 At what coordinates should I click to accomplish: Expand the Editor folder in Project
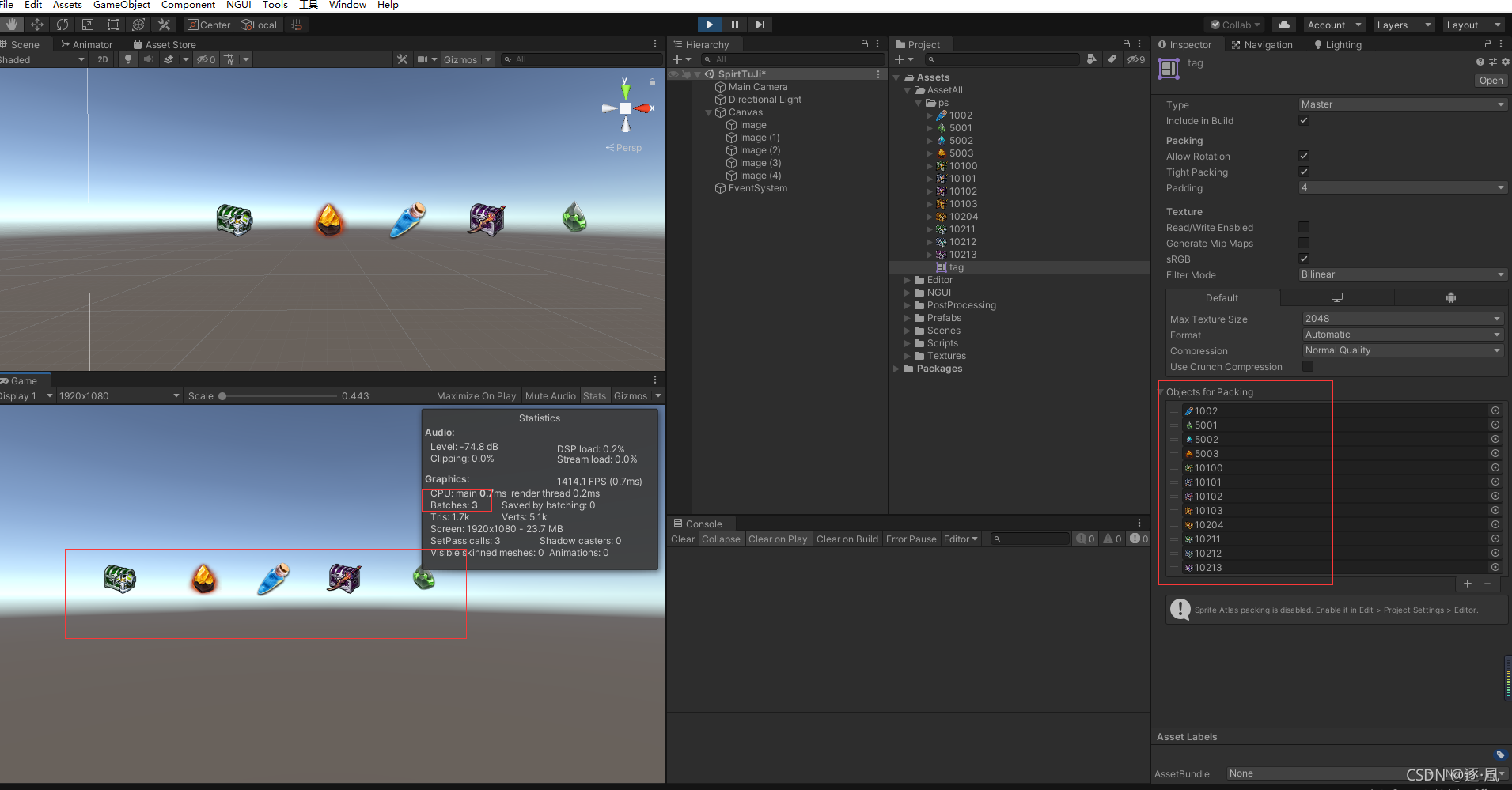pos(908,280)
